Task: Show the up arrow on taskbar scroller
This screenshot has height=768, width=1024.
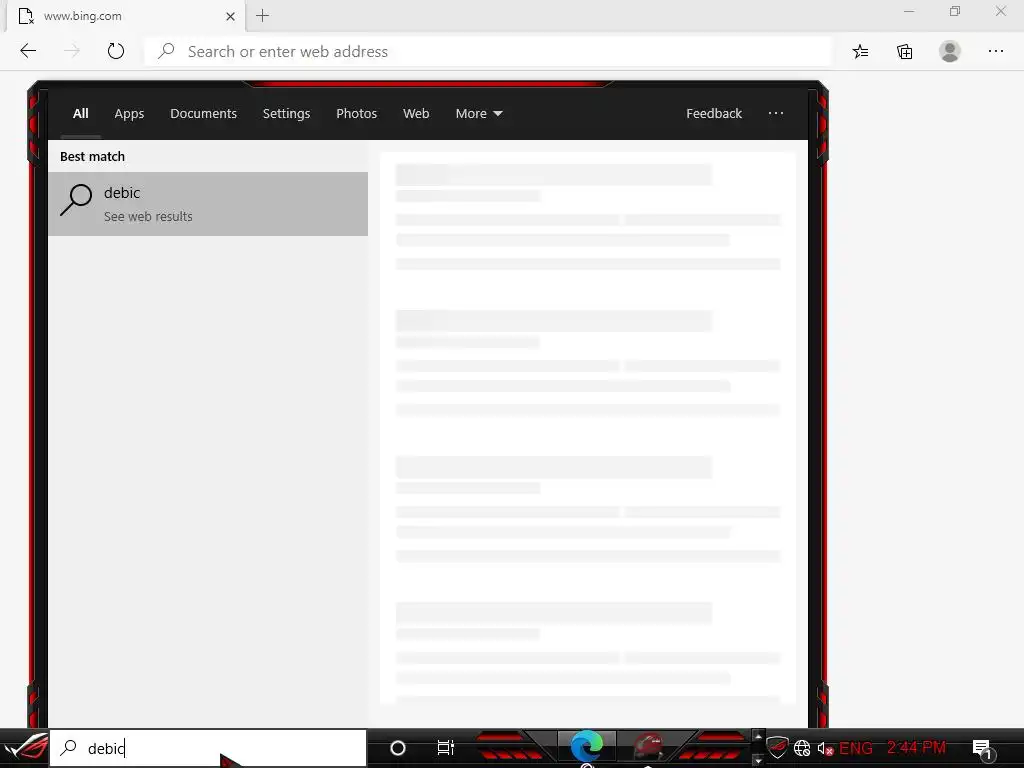Action: click(x=758, y=736)
